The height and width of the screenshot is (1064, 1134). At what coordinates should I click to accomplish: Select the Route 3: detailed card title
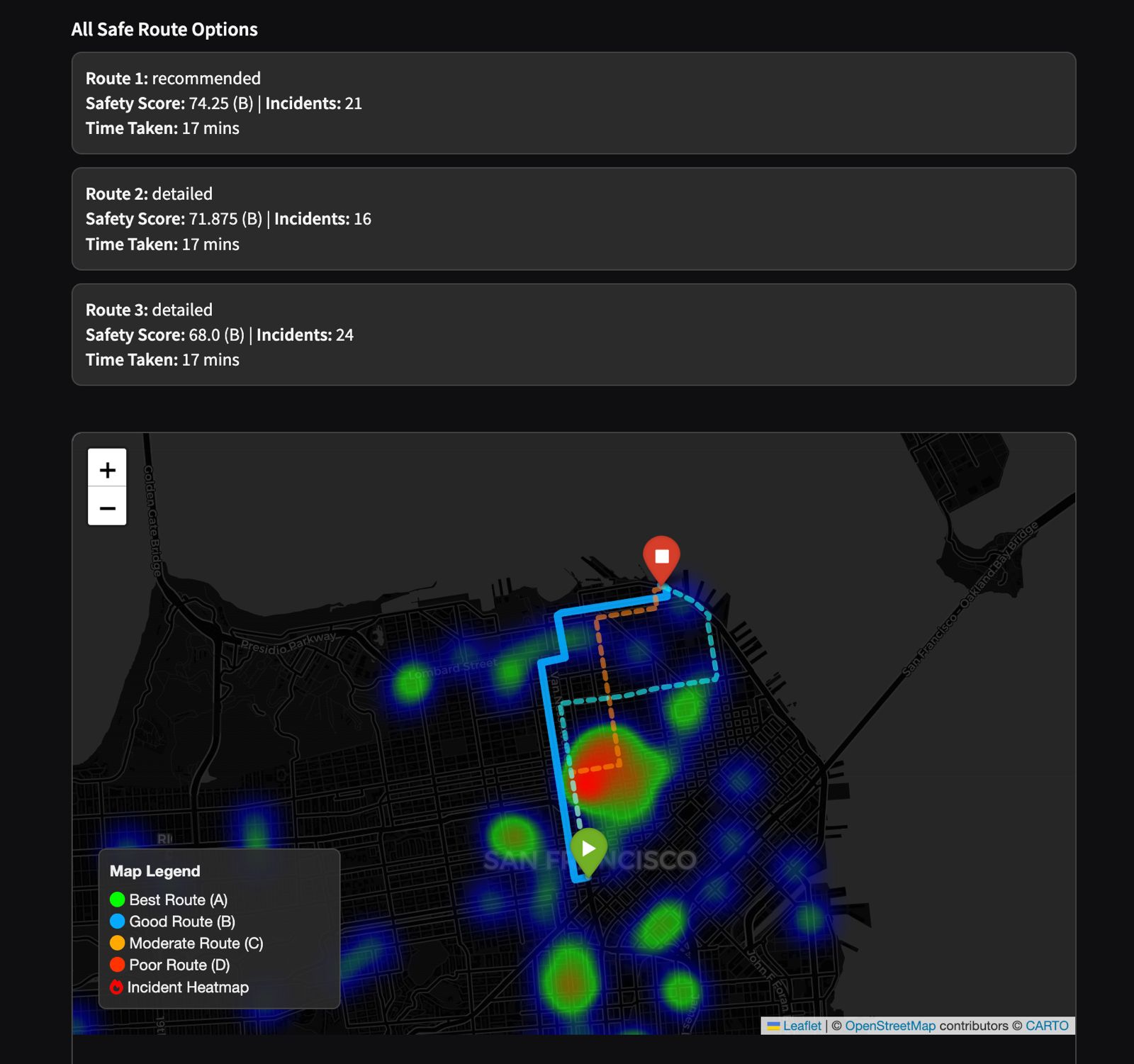[x=149, y=310]
